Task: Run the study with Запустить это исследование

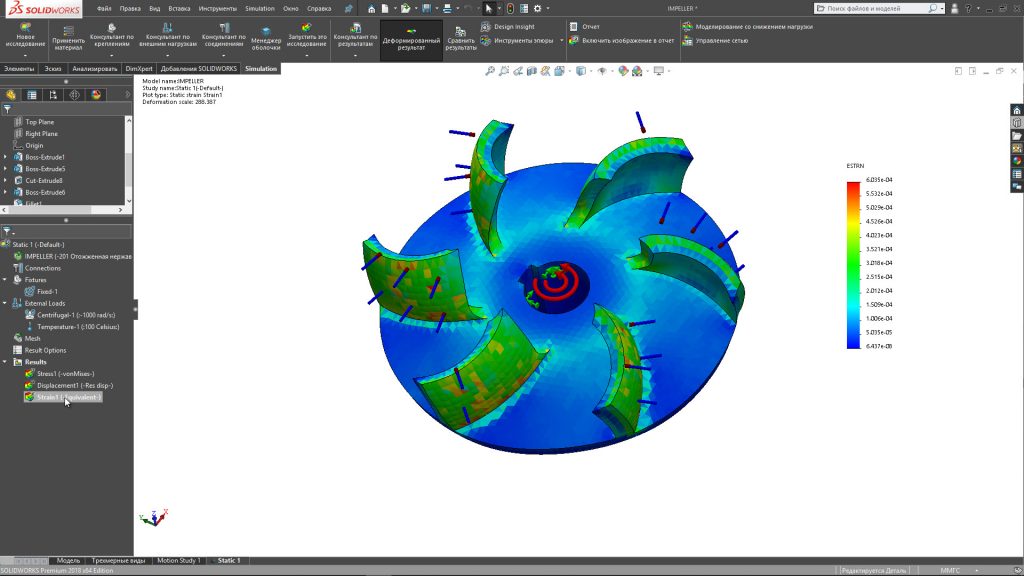Action: [307, 39]
